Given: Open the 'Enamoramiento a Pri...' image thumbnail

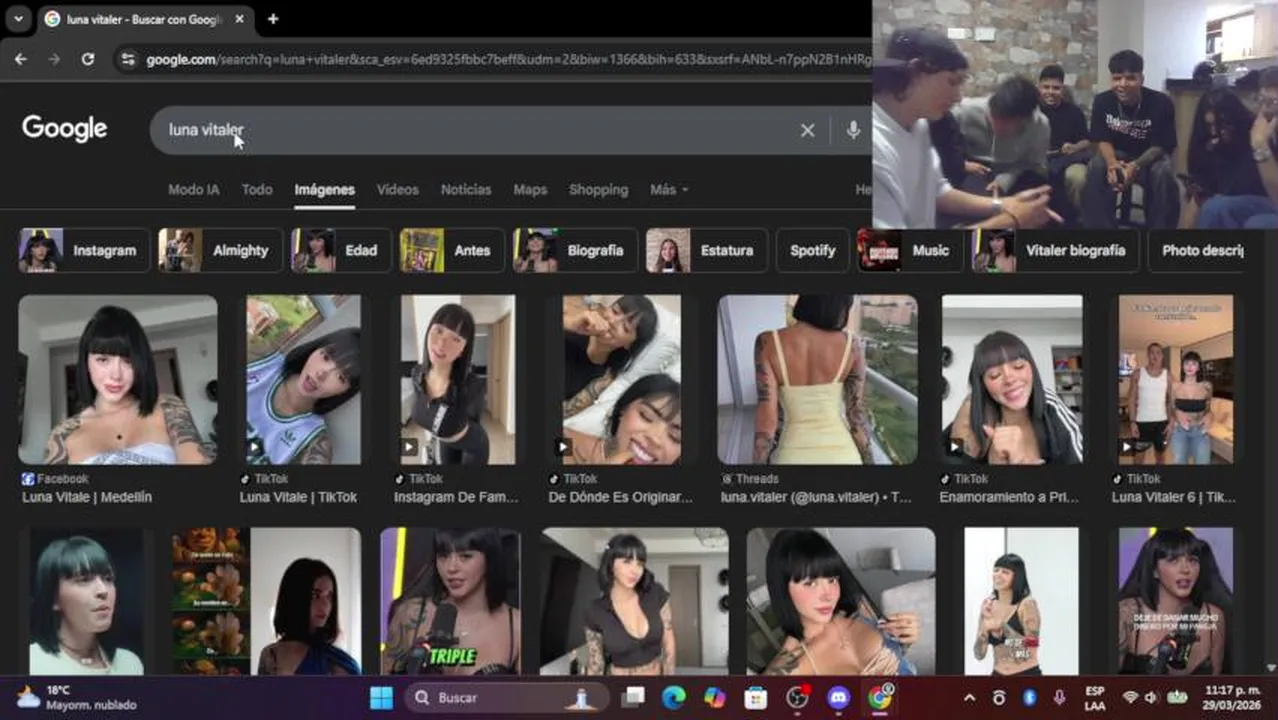Looking at the screenshot, I should pos(1012,380).
